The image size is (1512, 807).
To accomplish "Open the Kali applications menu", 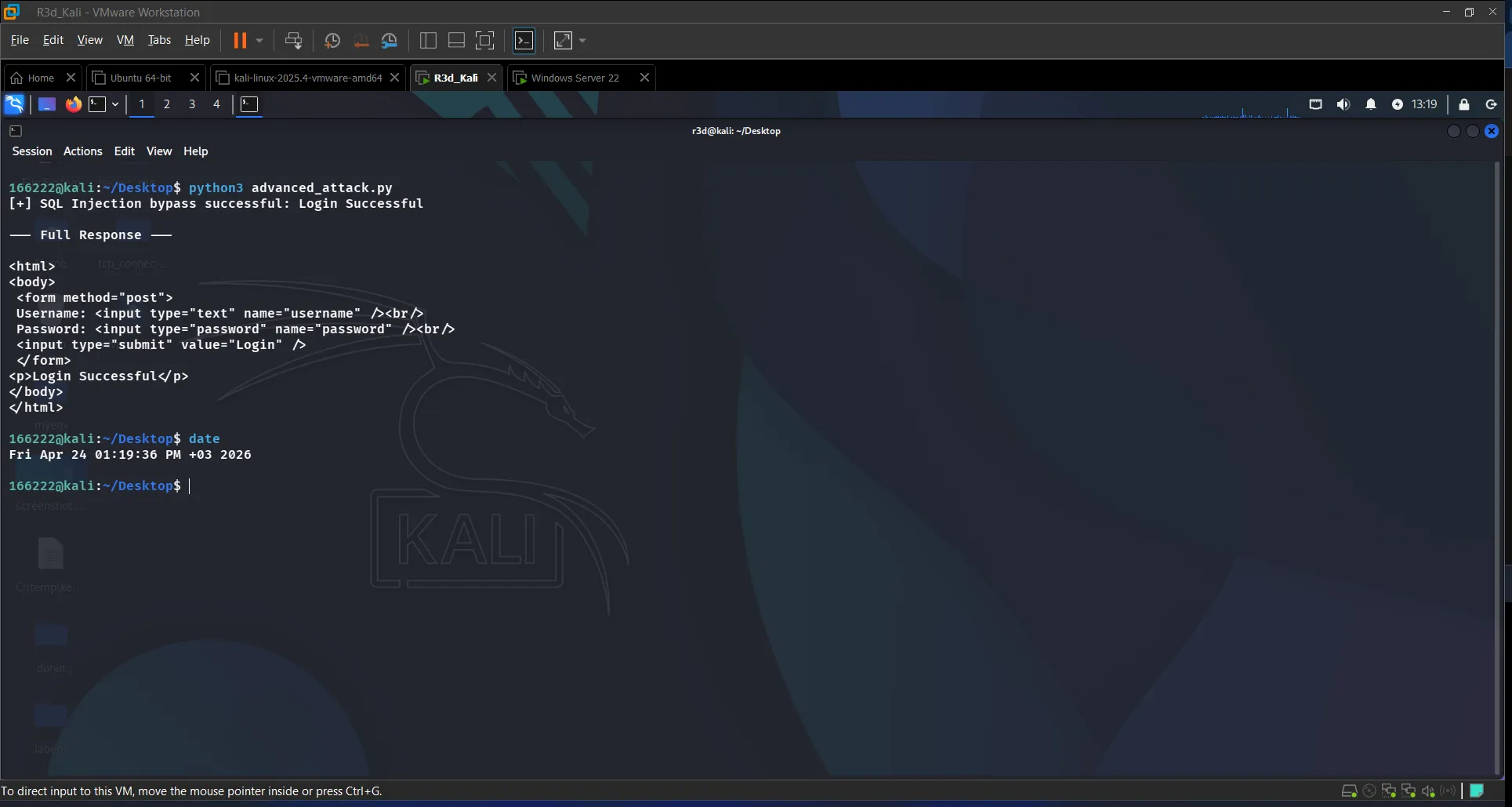I will click(14, 104).
